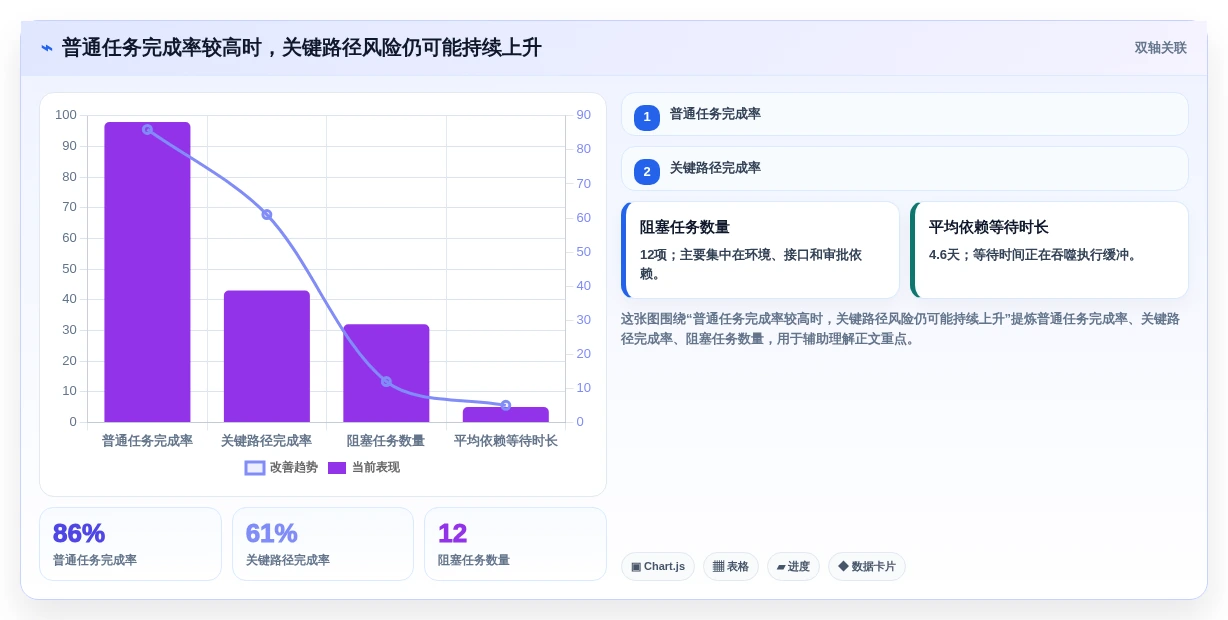Select the 关键路径完成率 list item

tap(905, 169)
